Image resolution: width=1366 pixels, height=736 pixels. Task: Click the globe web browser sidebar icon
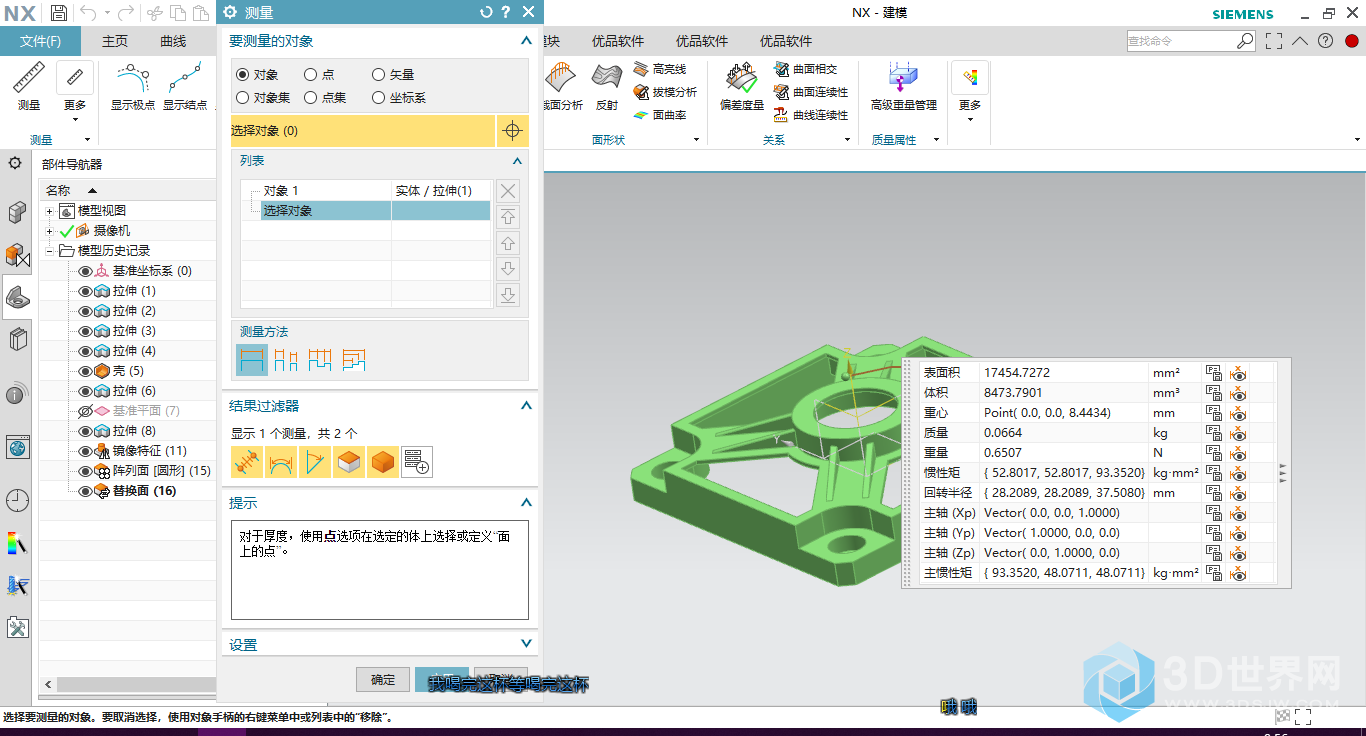click(x=17, y=447)
